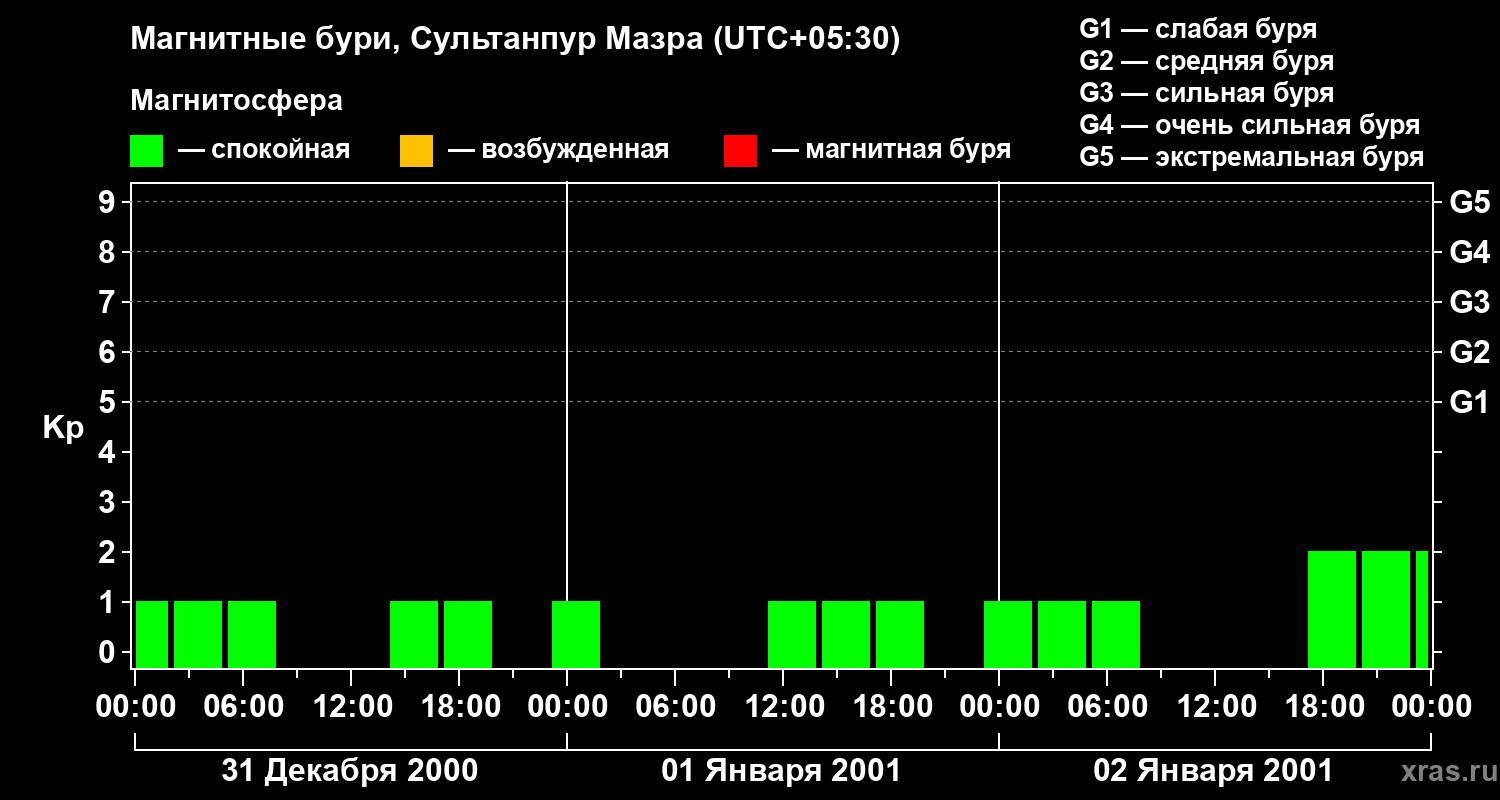Click the Kp 2 bar at 18:00 on 02 Января
The height and width of the screenshot is (800, 1500).
coord(1332,609)
